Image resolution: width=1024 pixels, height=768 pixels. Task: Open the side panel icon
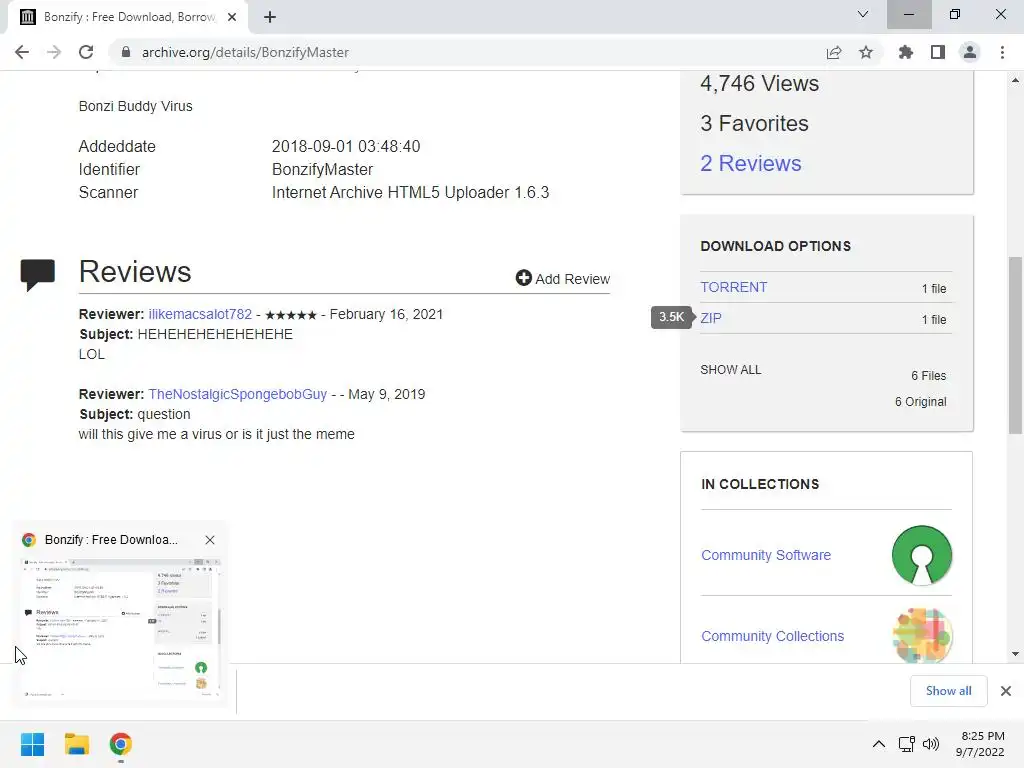[x=938, y=52]
